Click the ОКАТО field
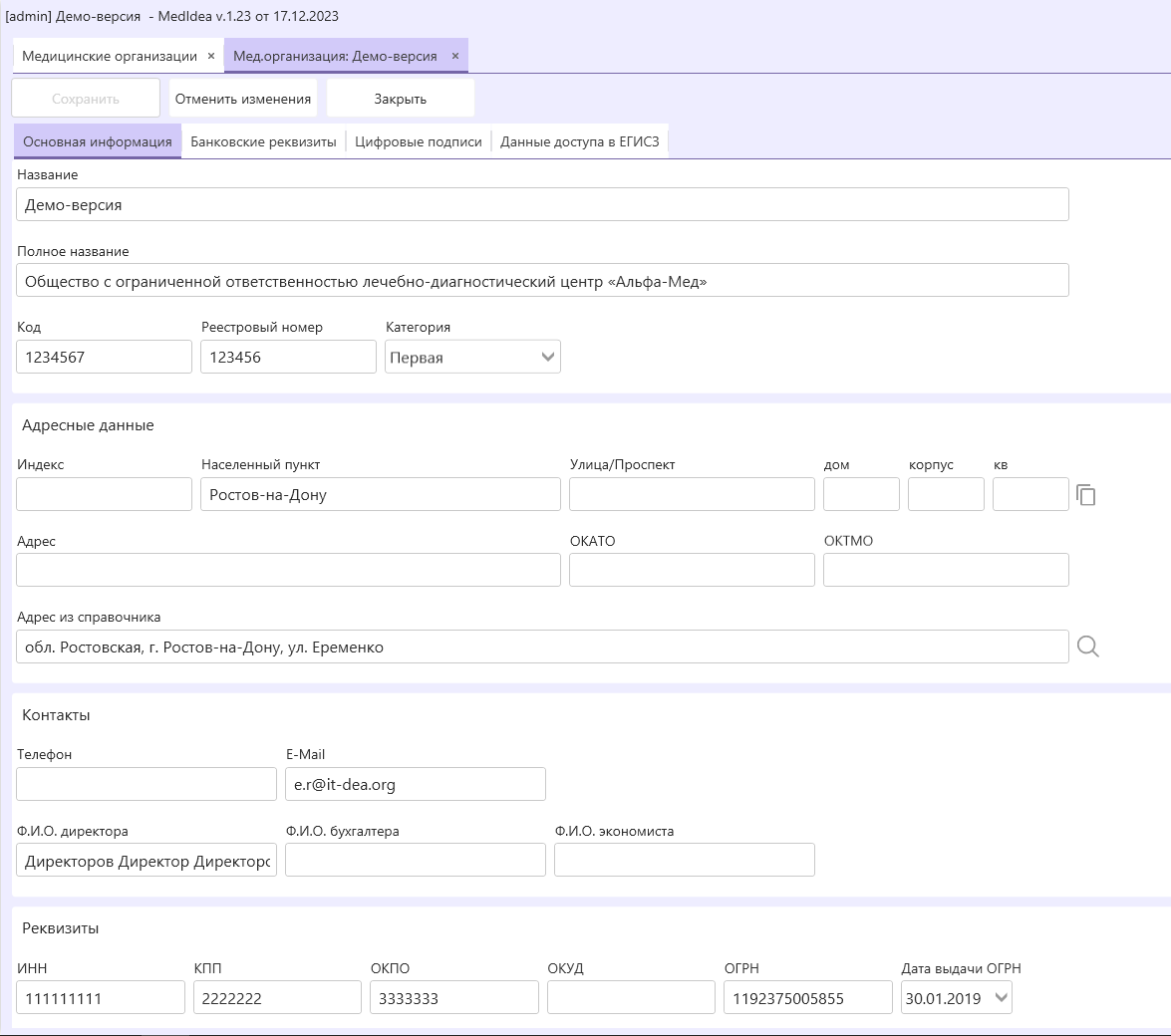Viewport: 1171px width, 1036px height. [x=692, y=570]
